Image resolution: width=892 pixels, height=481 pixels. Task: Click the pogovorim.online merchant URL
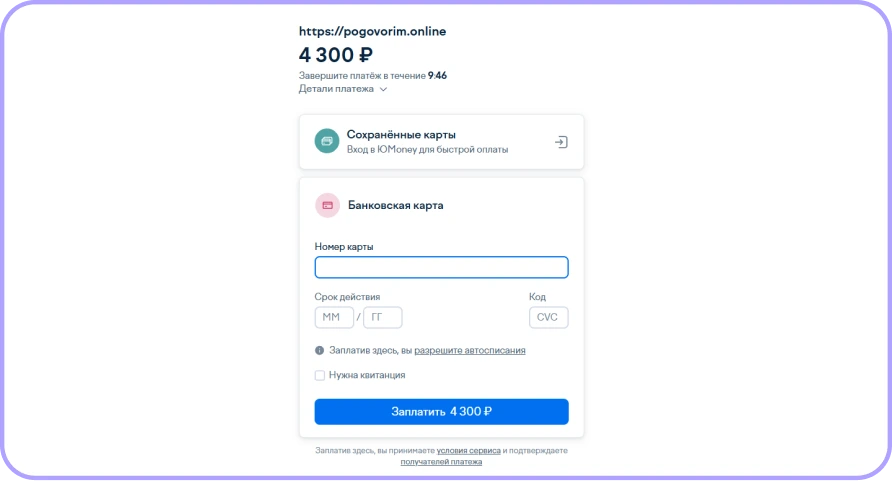[372, 31]
